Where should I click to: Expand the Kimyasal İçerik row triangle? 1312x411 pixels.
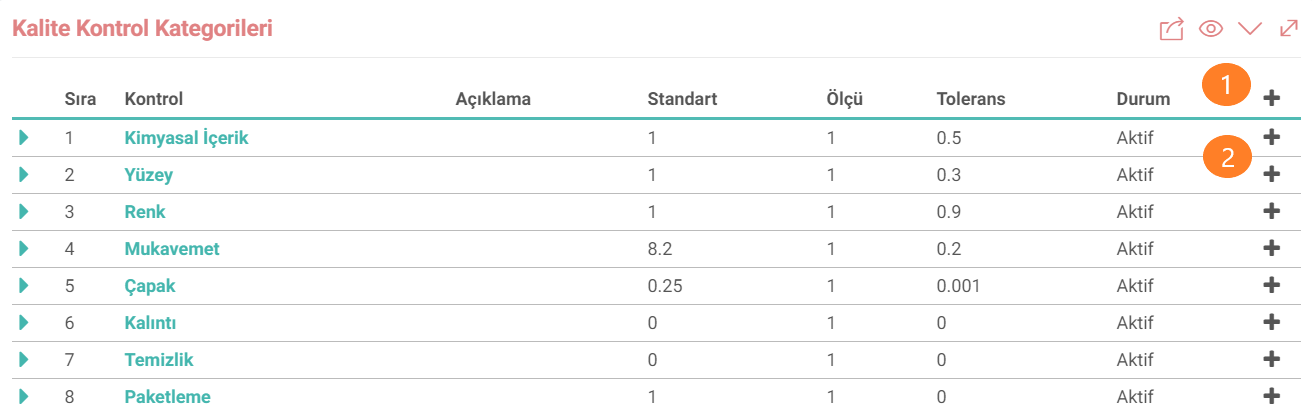tap(24, 138)
